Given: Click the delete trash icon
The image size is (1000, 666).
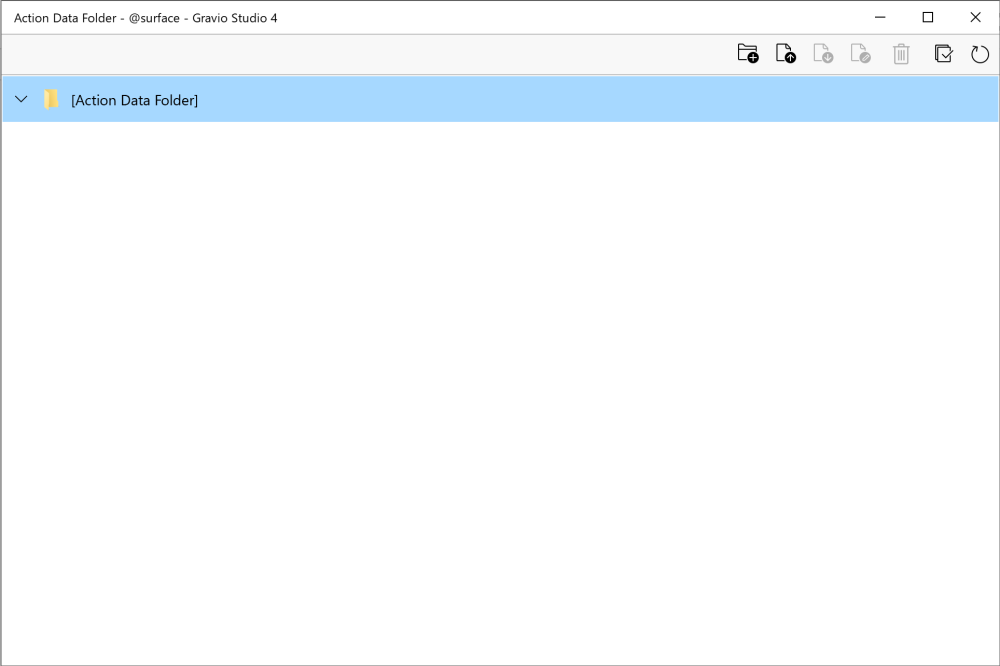Looking at the screenshot, I should click(901, 53).
